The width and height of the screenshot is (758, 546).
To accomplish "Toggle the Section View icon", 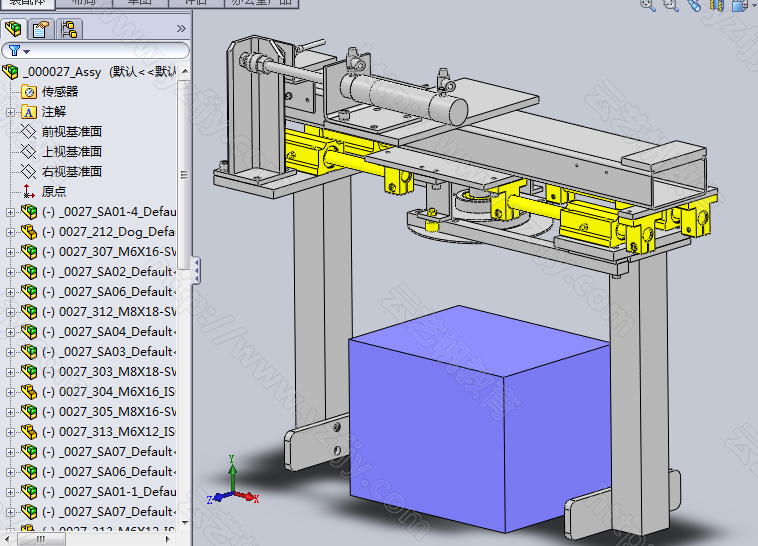I will click(717, 5).
